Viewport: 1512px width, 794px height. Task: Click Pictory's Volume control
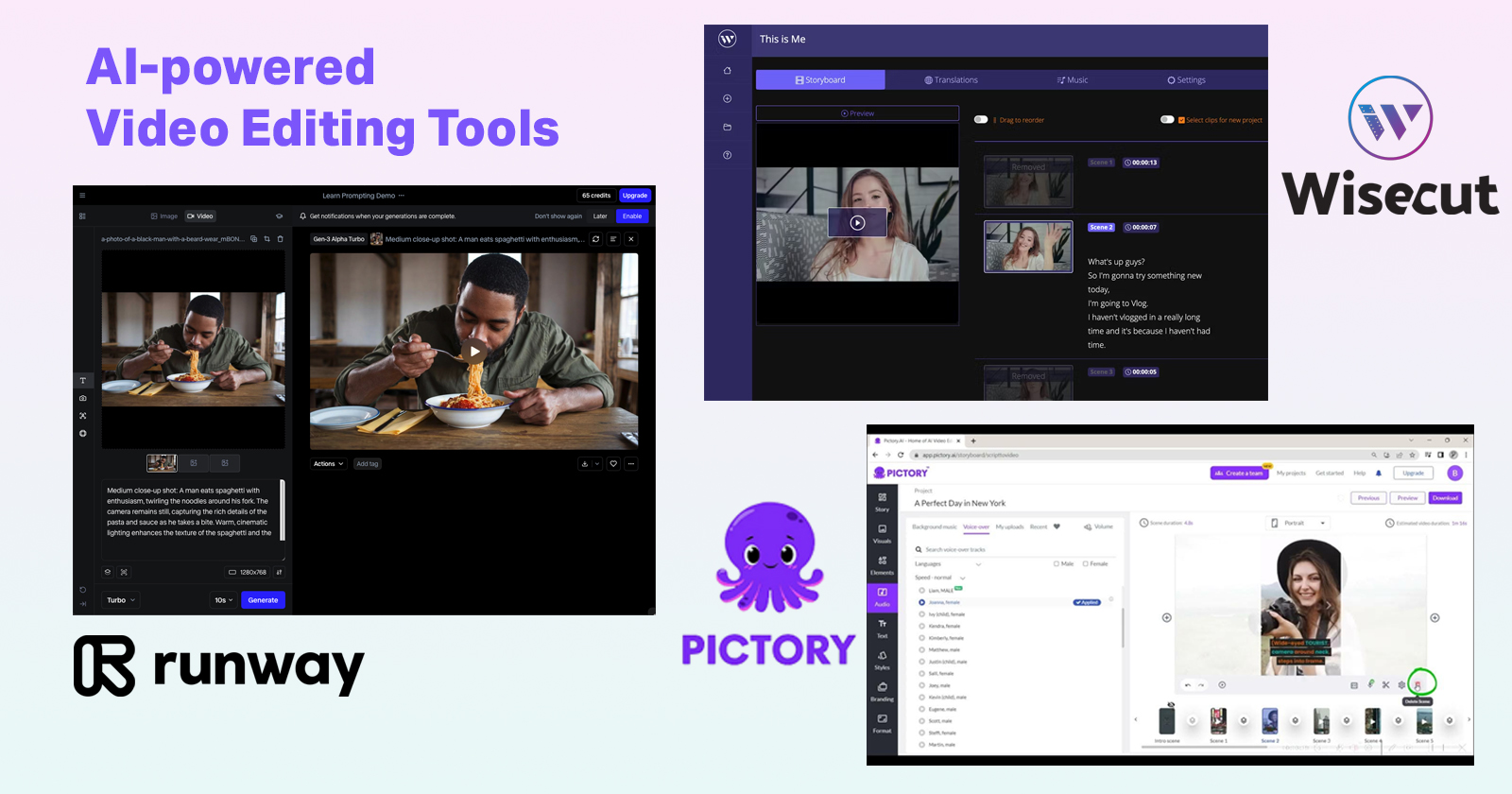[1098, 526]
